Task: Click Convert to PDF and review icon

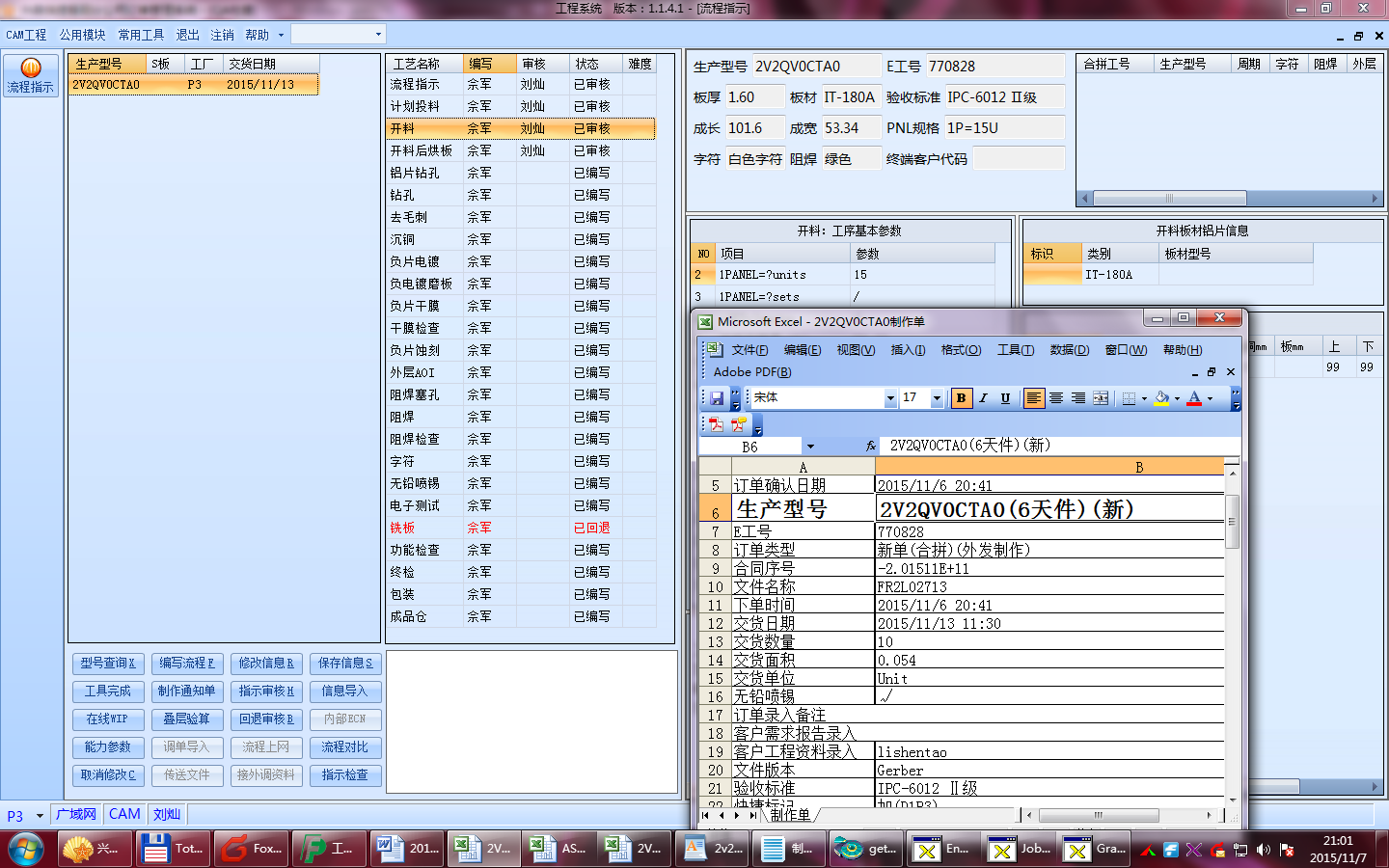Action: click(739, 423)
